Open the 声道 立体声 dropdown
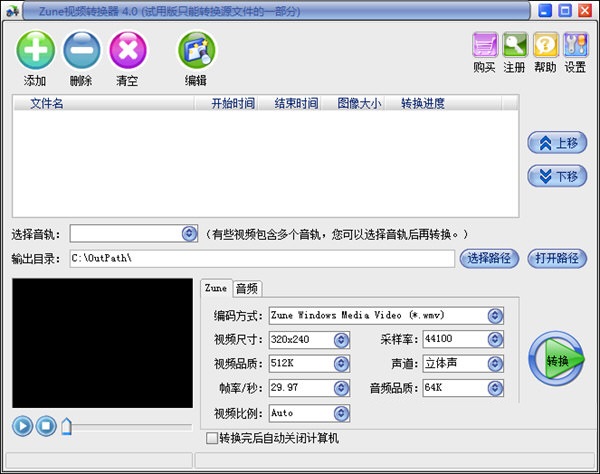The width and height of the screenshot is (600, 474). [495, 364]
